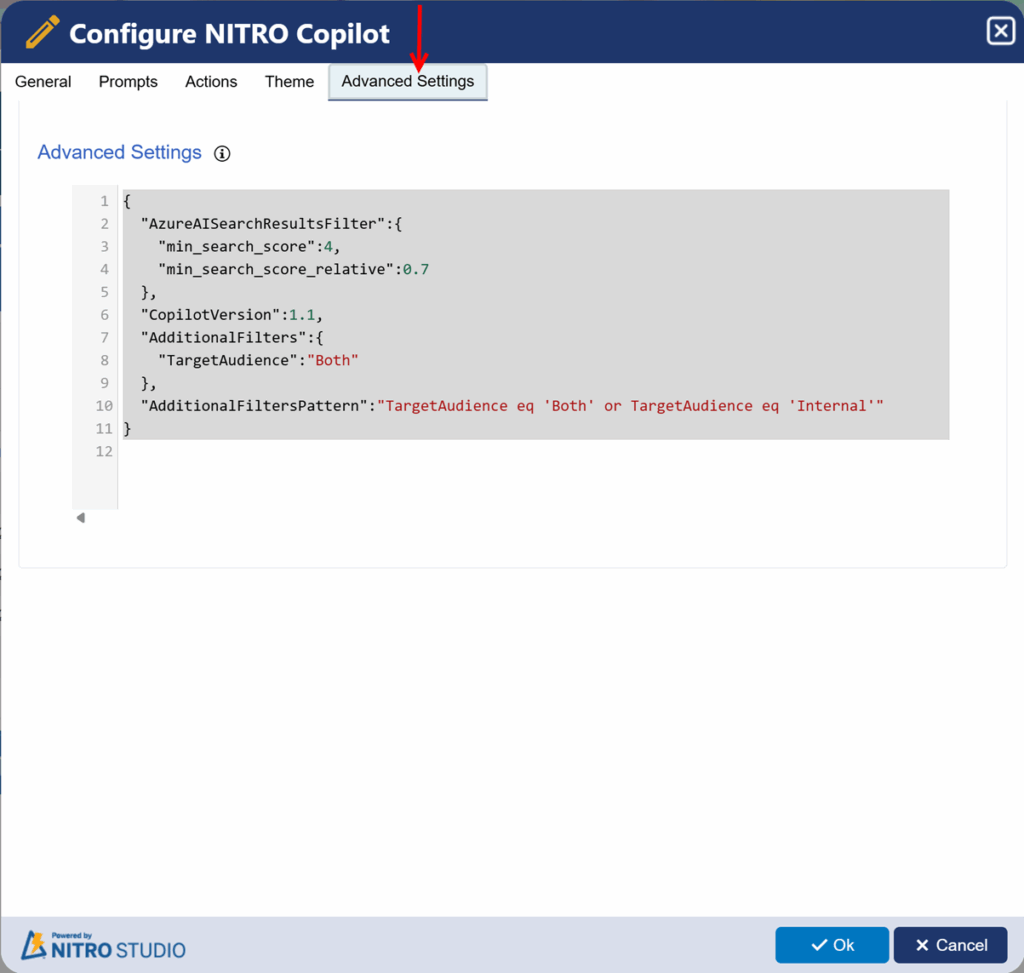Click the "CopilotVersion" key

point(211,315)
